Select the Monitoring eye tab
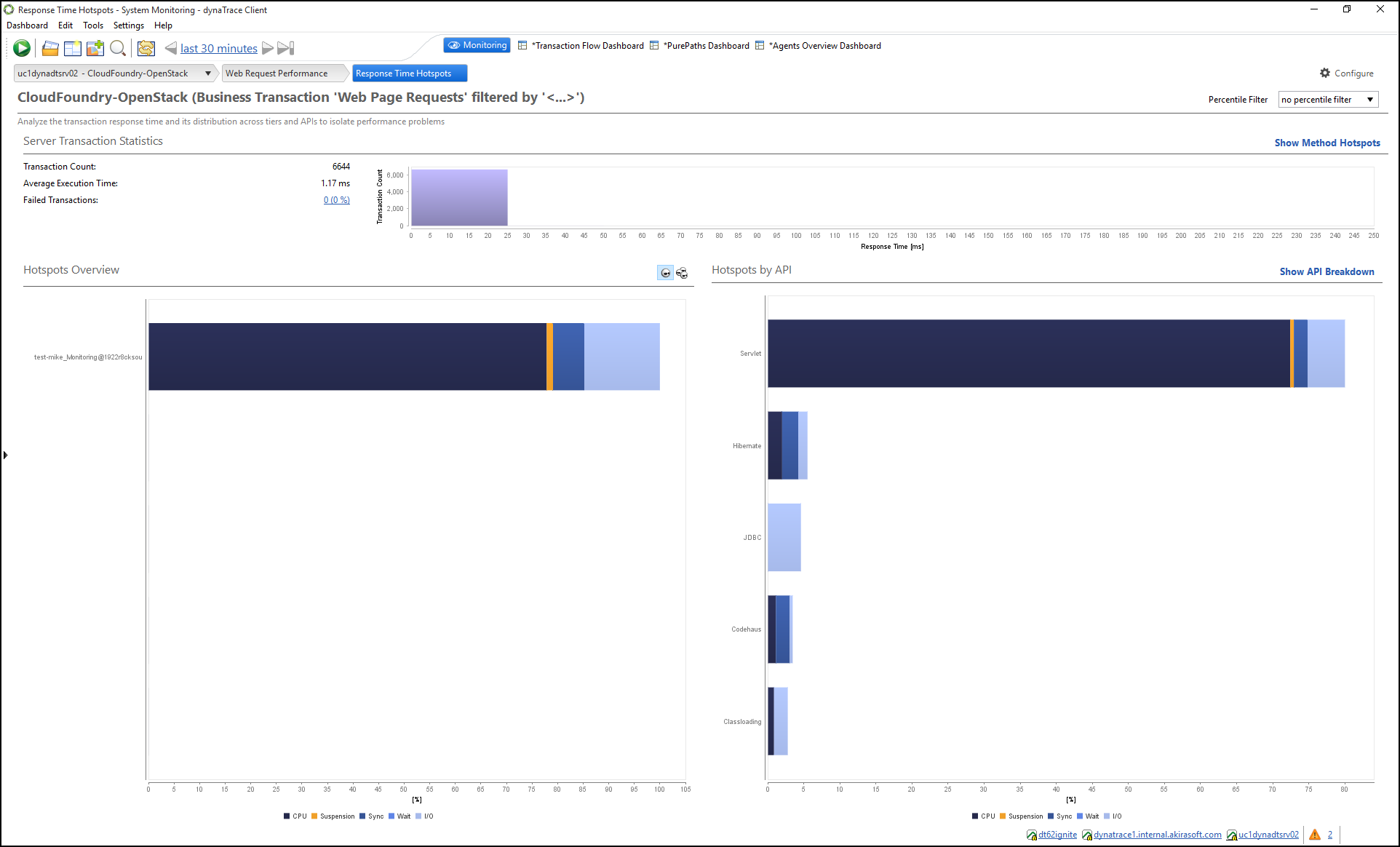This screenshot has height=847, width=1400. click(477, 45)
